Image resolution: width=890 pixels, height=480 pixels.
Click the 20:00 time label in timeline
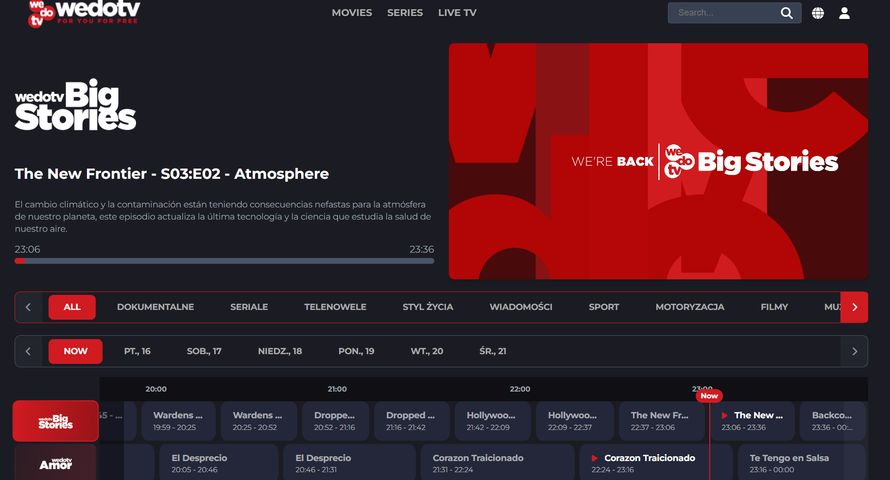[156, 389]
